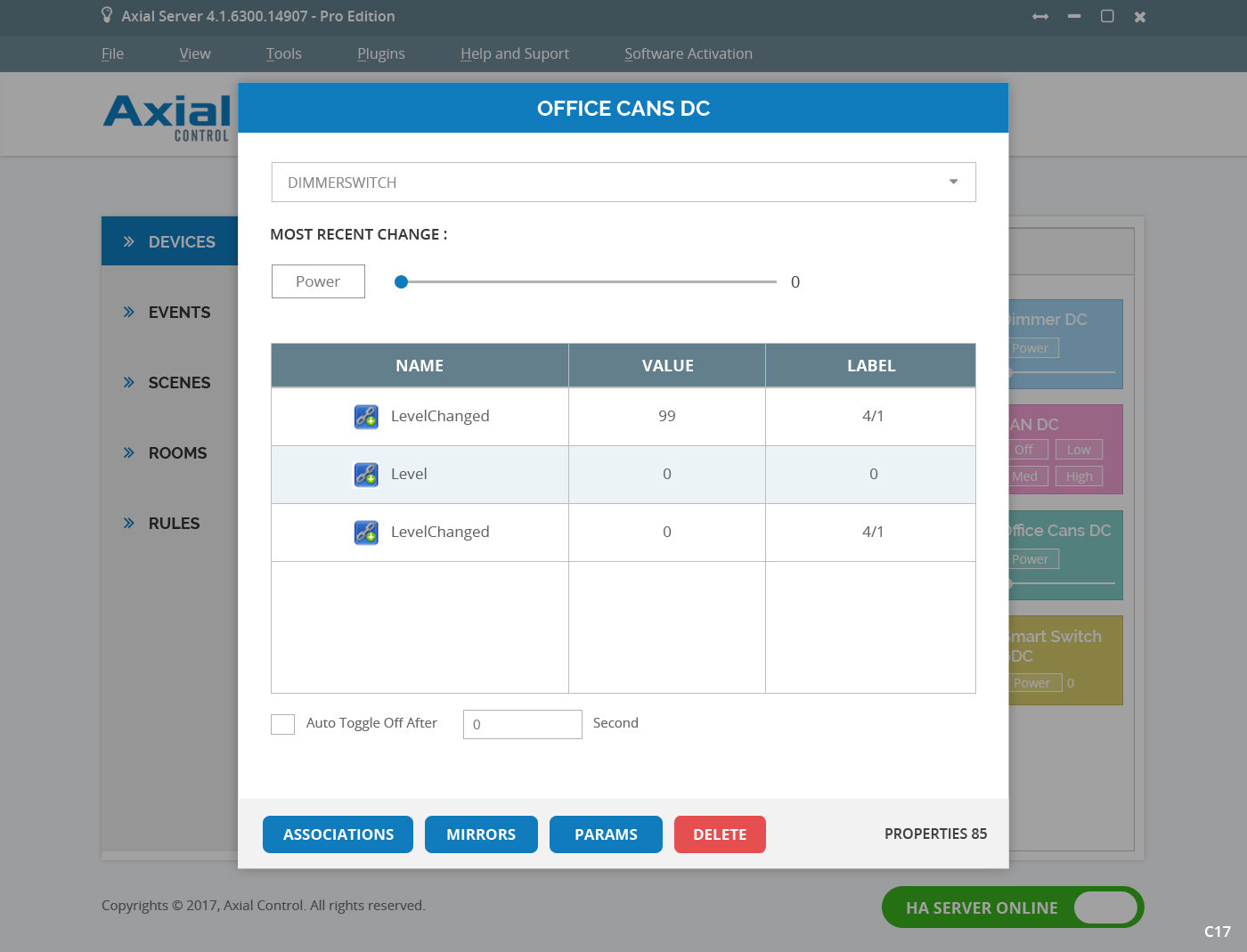Click the double-chevron icon next to Scenes
The width and height of the screenshot is (1247, 952).
129,382
